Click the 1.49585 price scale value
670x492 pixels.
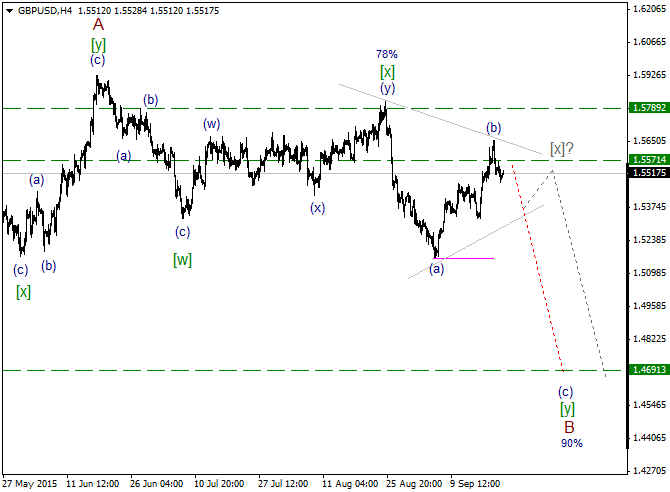coord(649,305)
